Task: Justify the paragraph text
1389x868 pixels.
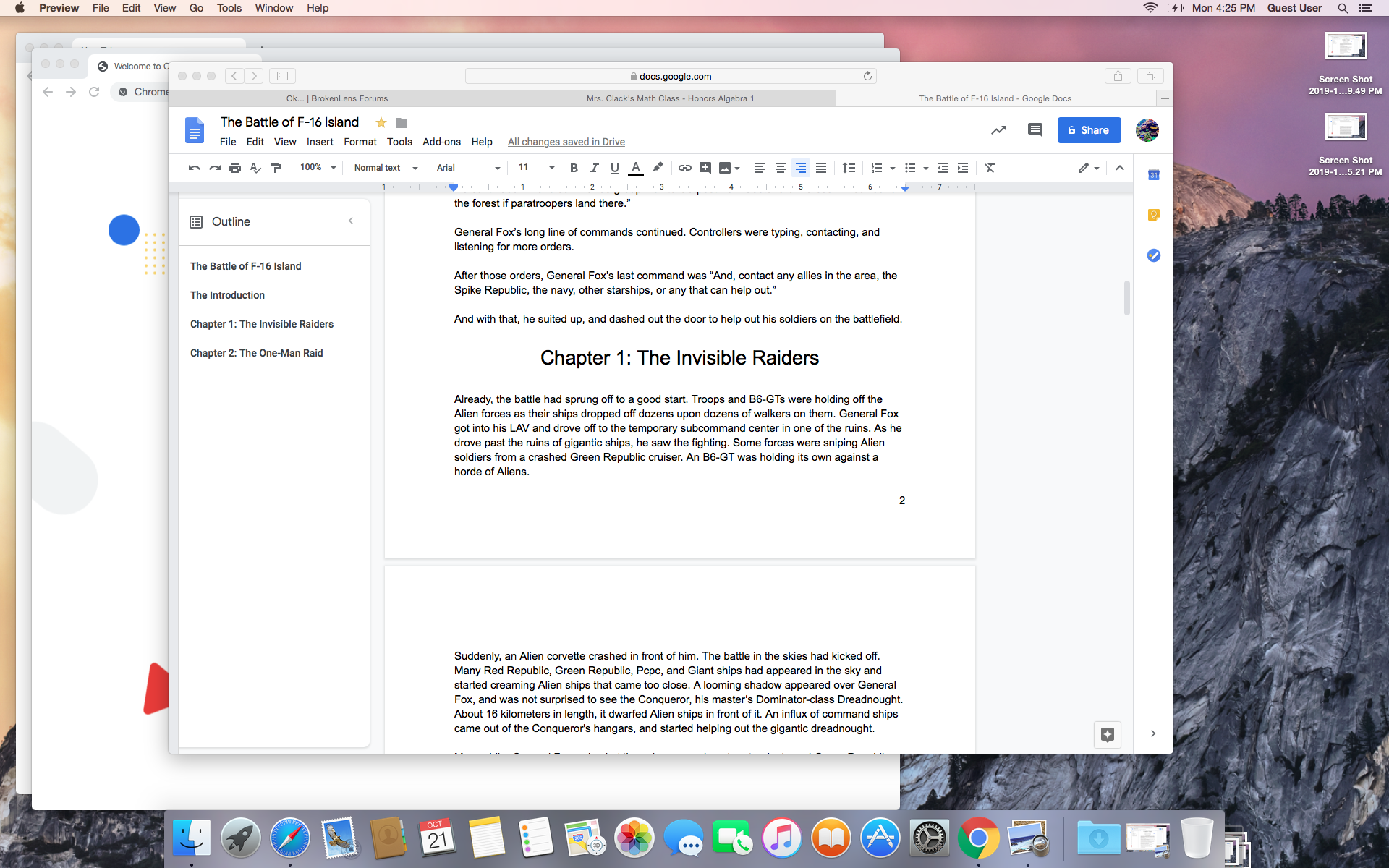Action: (x=820, y=168)
